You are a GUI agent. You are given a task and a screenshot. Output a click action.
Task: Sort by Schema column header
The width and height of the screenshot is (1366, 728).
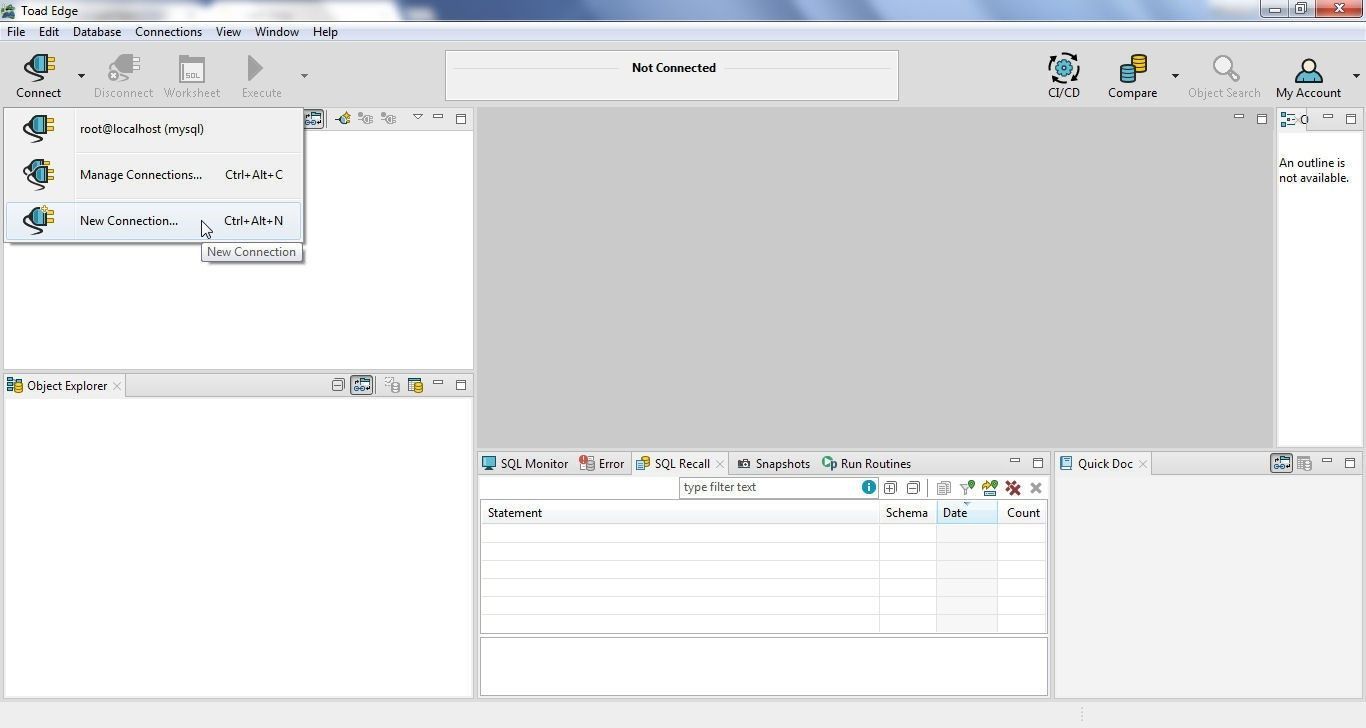tap(907, 513)
